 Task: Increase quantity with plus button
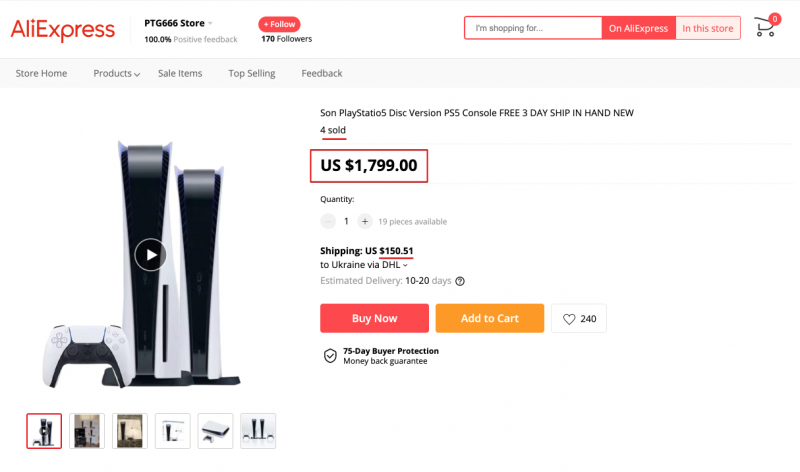coord(365,221)
